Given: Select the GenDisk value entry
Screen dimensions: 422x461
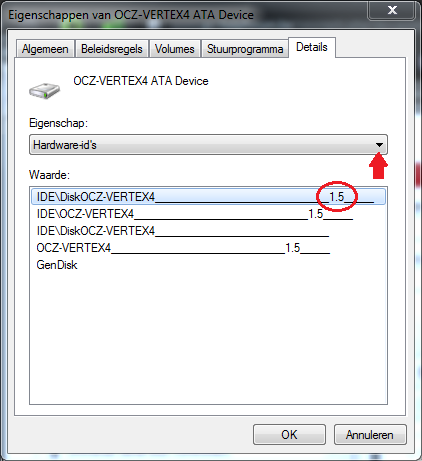Looking at the screenshot, I should 57,265.
